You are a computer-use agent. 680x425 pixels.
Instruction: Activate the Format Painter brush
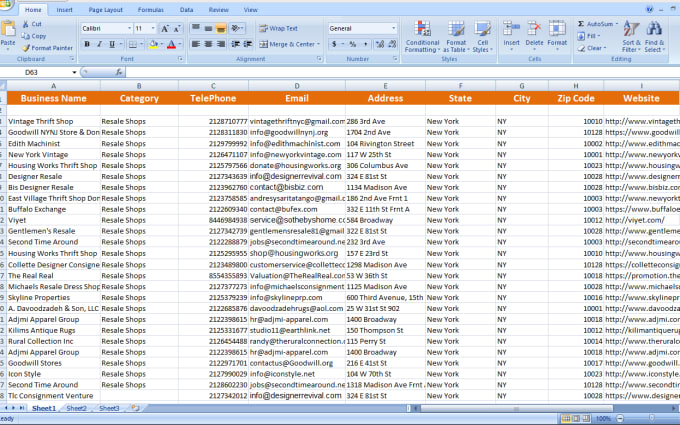pos(47,48)
